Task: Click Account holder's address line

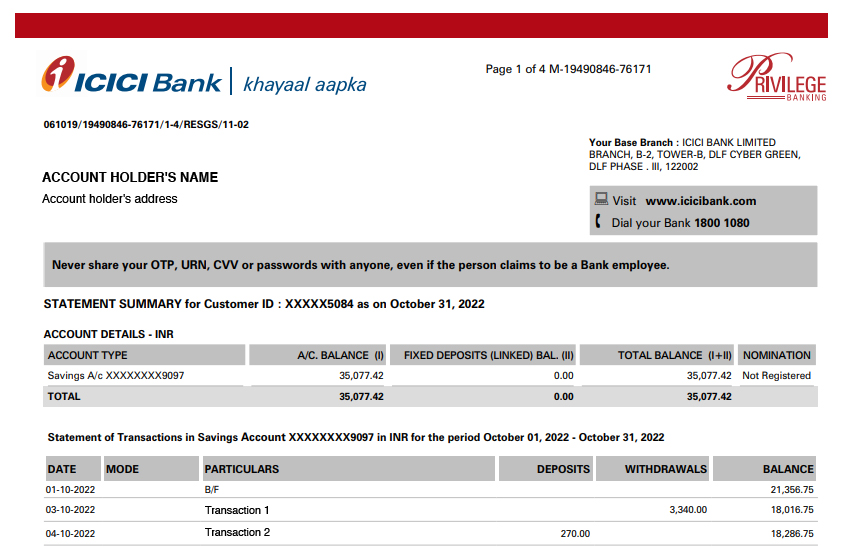Action: click(110, 199)
